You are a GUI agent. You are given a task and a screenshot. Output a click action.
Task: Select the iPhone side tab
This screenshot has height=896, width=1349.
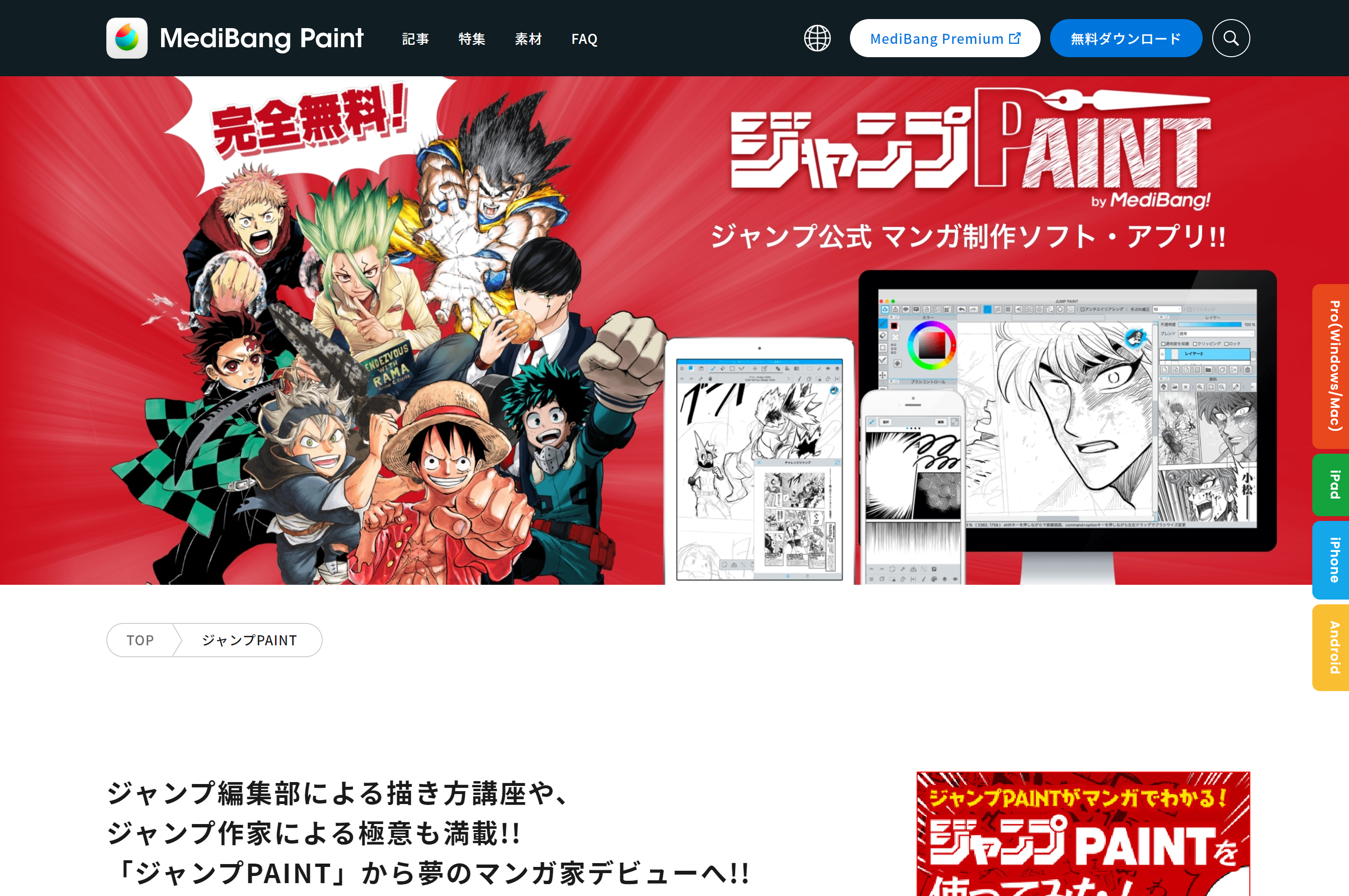(1332, 560)
